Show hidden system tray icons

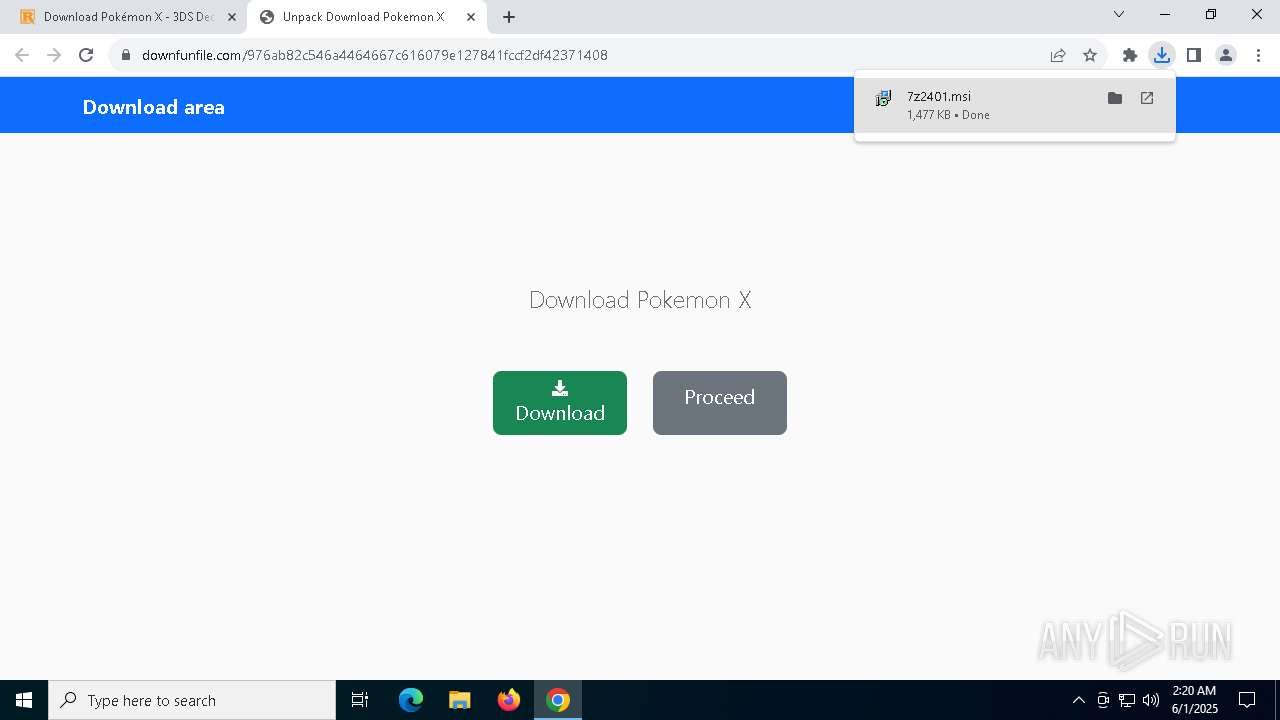[1078, 700]
